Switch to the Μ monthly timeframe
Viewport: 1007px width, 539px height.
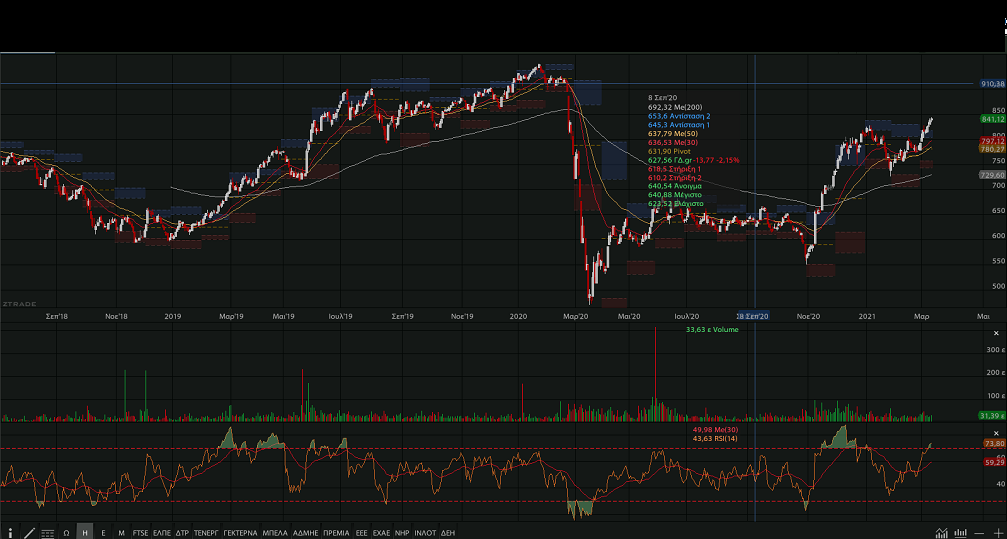coord(121,532)
